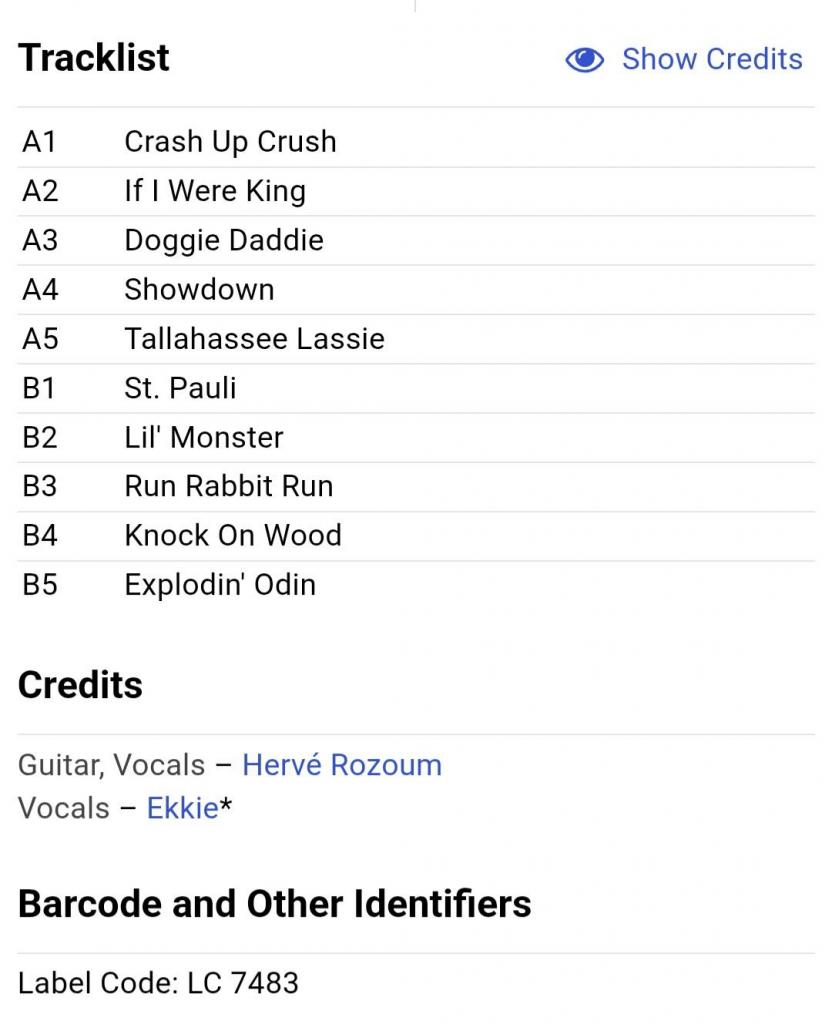Select the Lil' Monster track
The width and height of the screenshot is (832, 1024).
coord(204,437)
